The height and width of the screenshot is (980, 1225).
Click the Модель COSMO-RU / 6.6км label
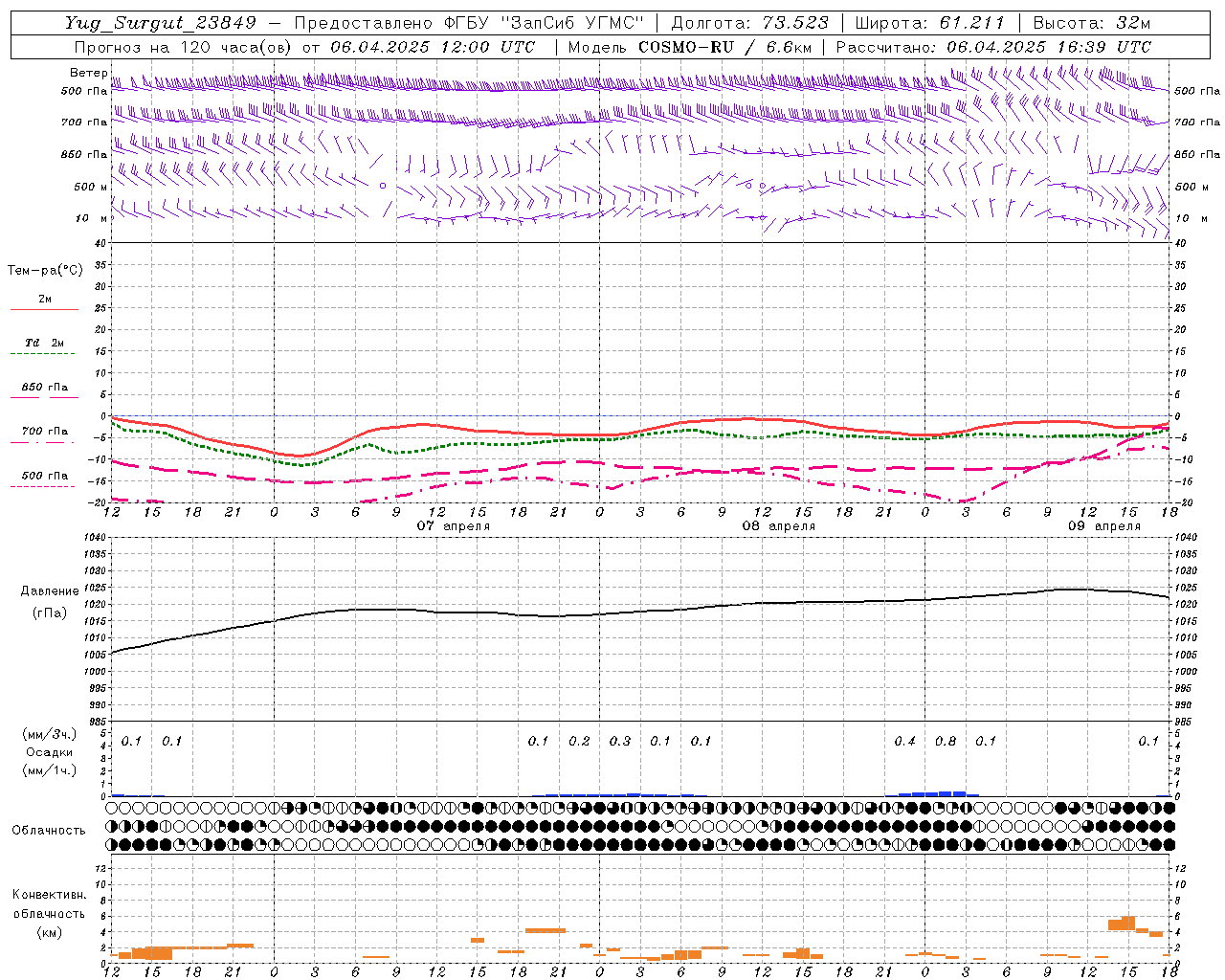690,47
